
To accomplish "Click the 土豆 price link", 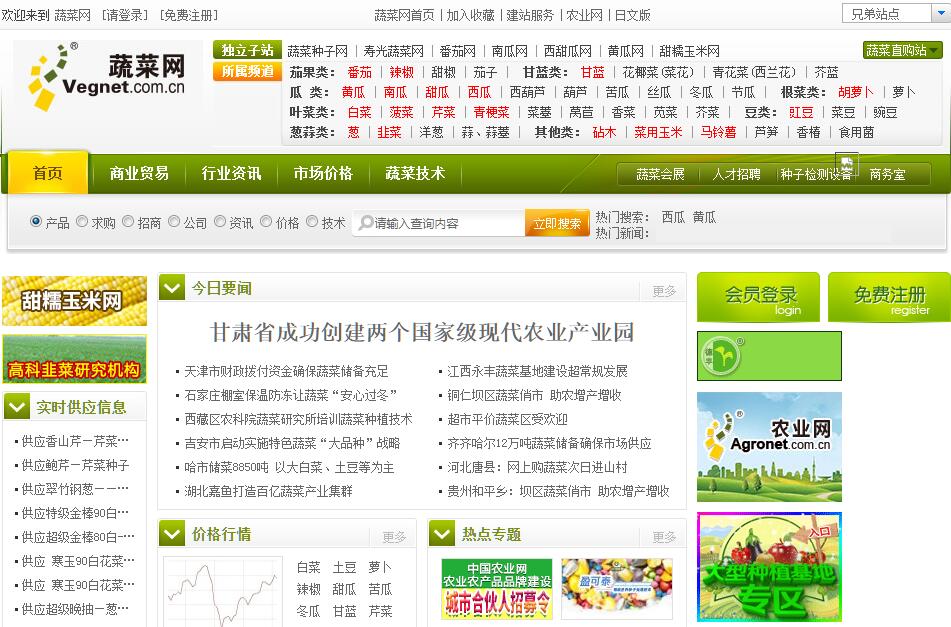I will 344,568.
